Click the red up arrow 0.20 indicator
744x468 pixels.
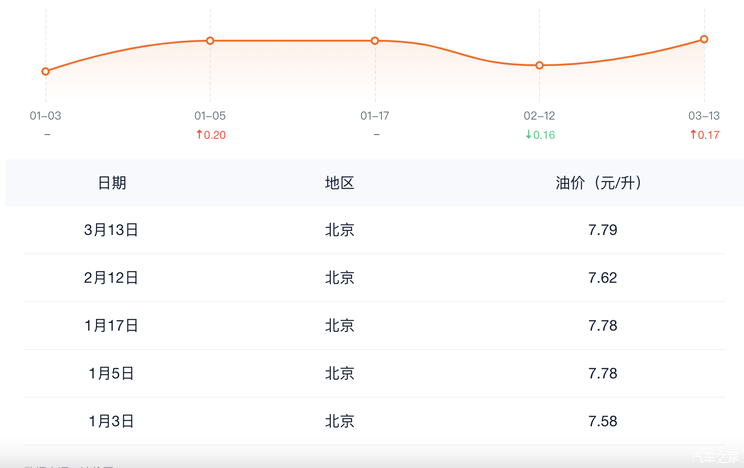pos(211,135)
